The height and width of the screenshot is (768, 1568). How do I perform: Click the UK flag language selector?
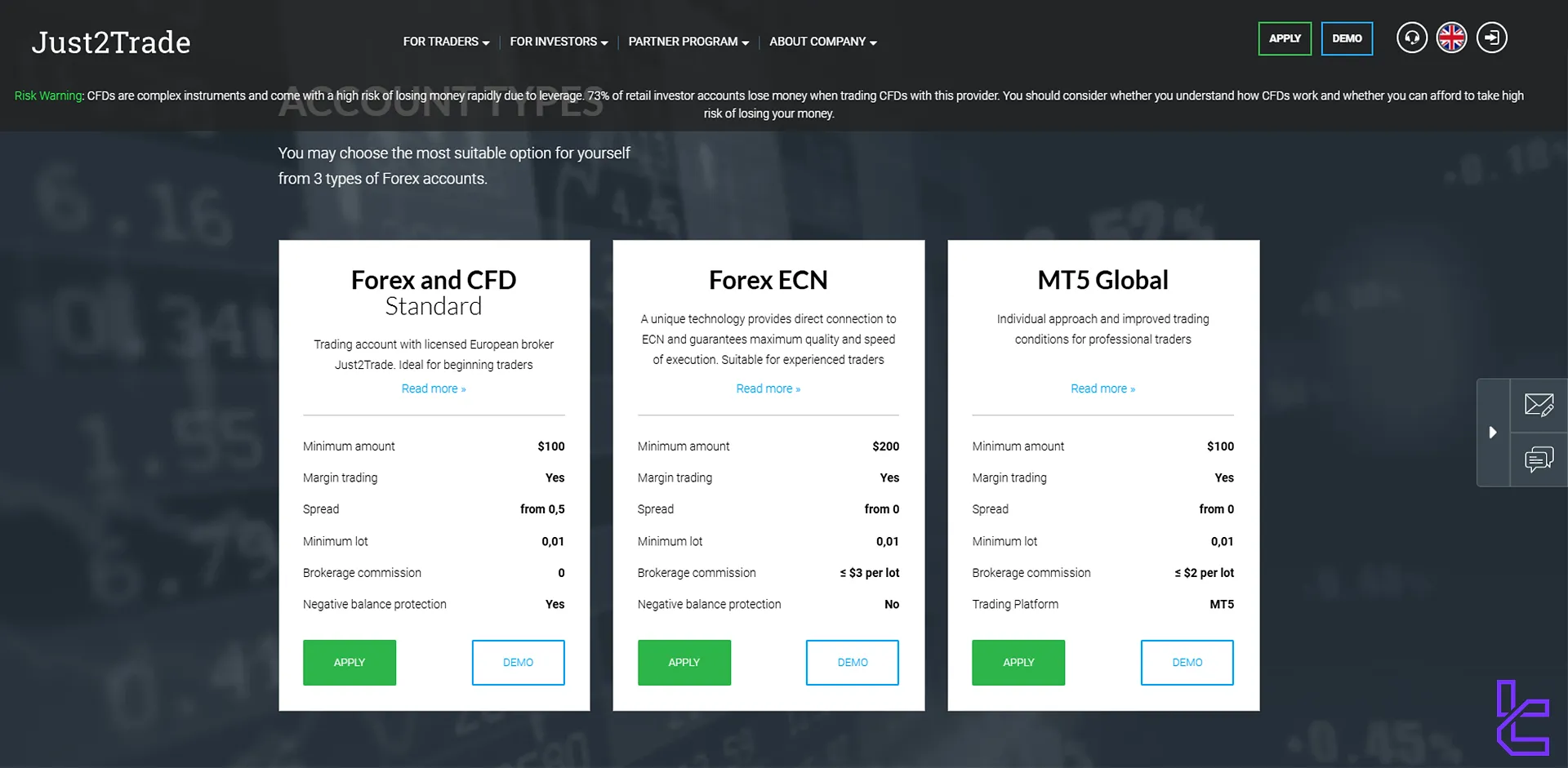(x=1451, y=38)
